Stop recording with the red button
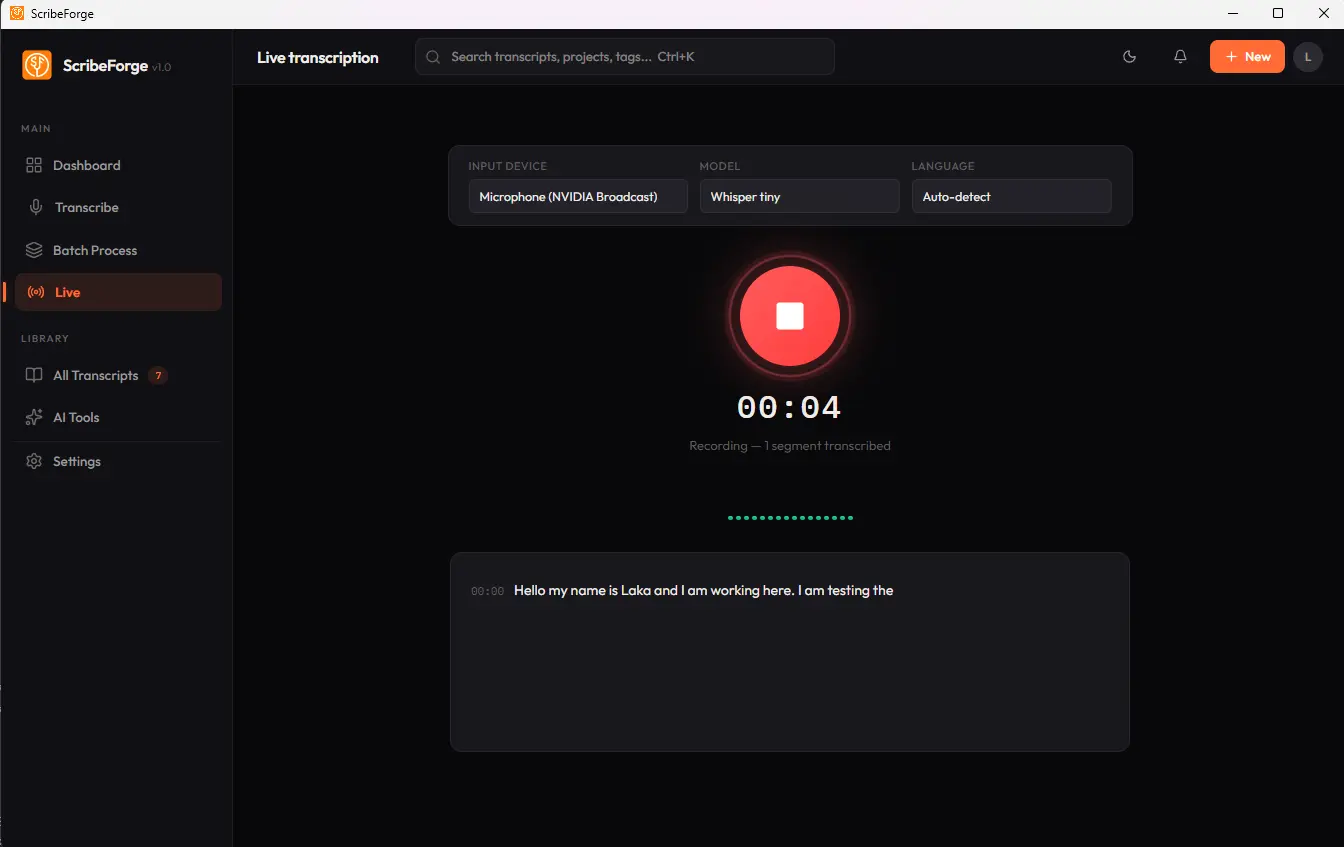Viewport: 1344px width, 847px height. (790, 316)
